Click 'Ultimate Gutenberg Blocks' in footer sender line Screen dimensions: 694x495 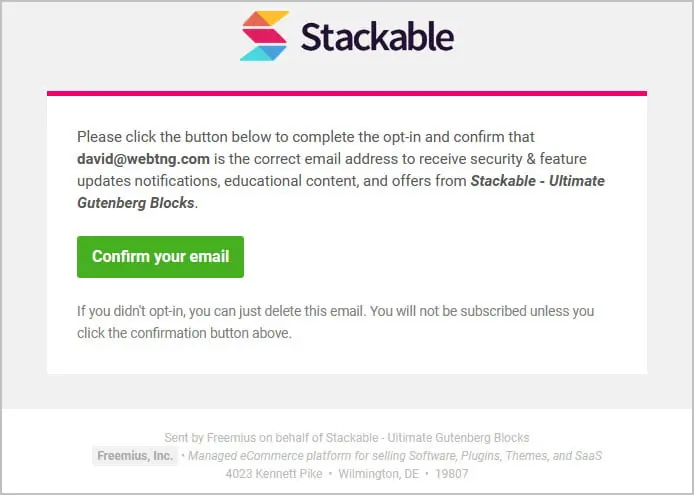click(x=459, y=438)
